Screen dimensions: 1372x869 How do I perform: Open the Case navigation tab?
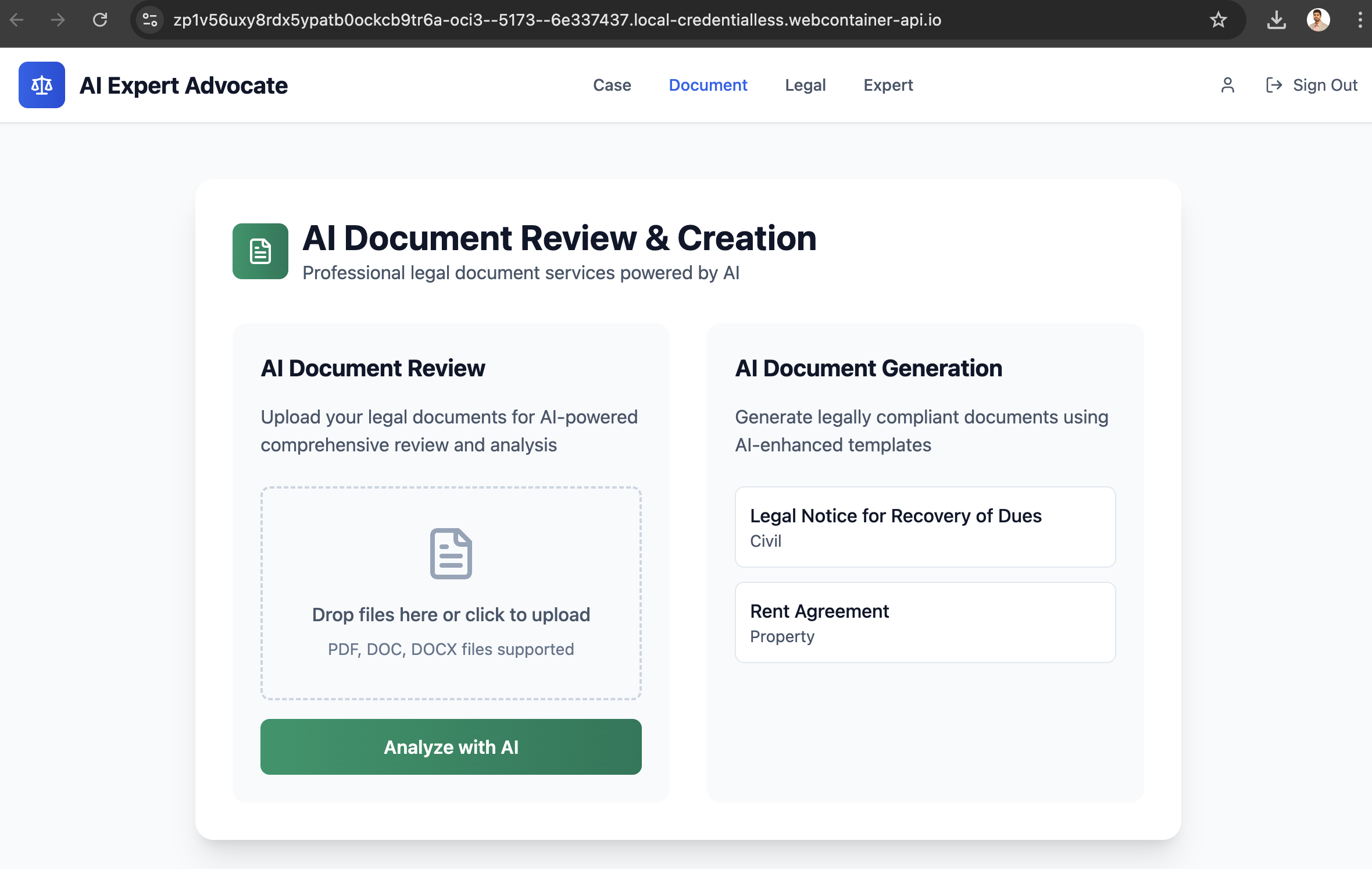[x=612, y=85]
